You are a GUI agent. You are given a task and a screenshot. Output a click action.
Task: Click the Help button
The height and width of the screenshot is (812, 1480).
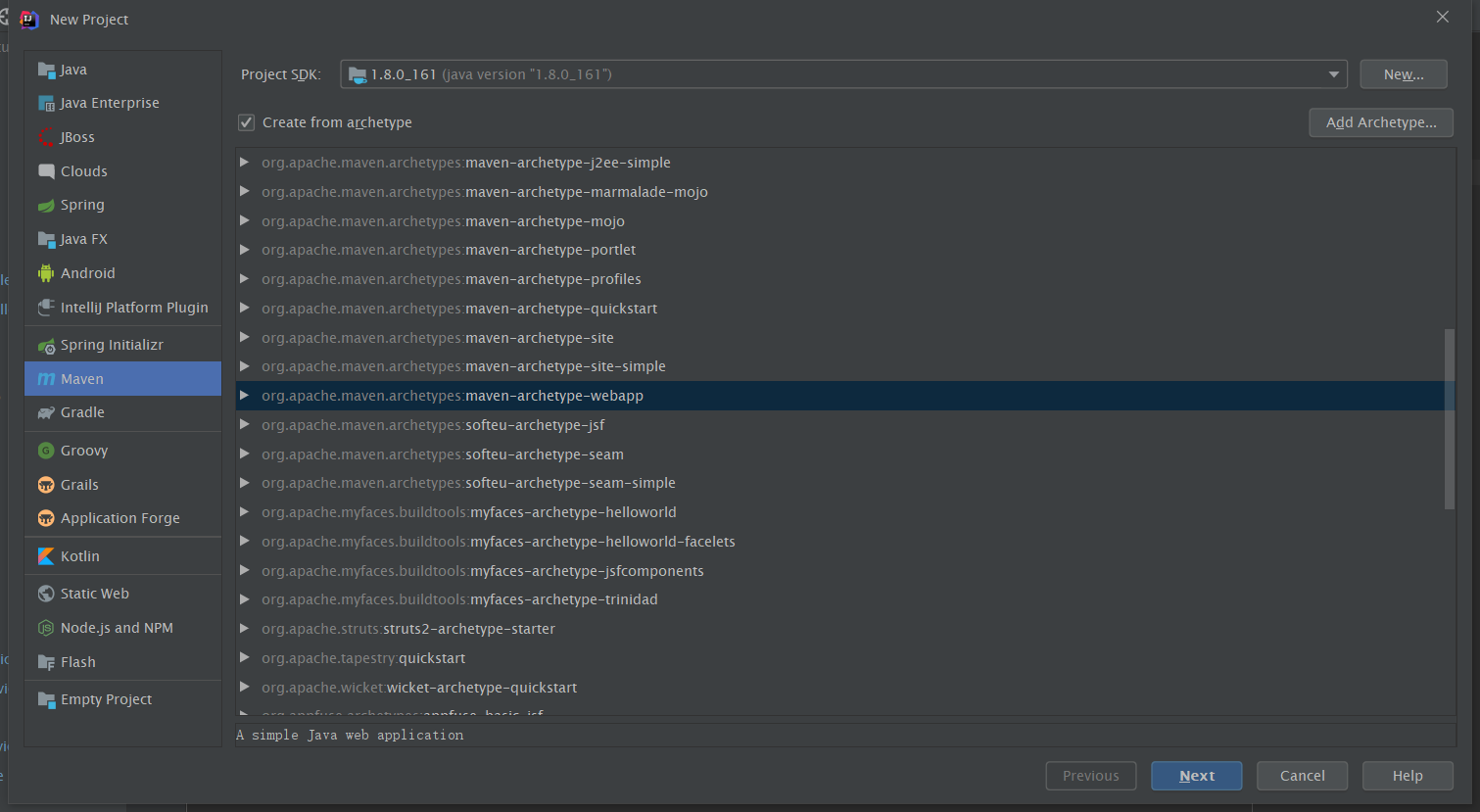click(x=1408, y=776)
